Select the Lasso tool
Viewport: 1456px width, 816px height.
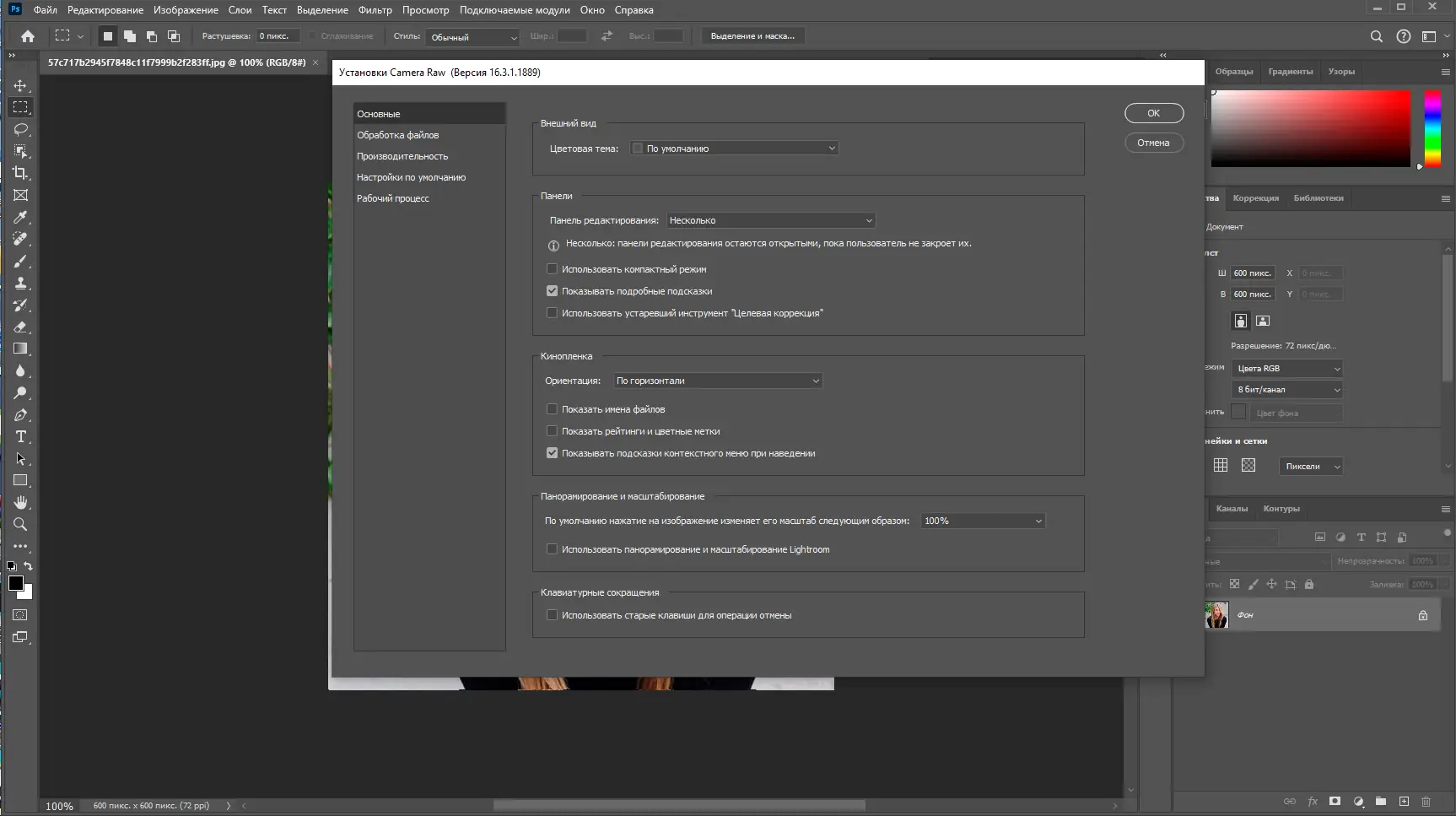20,130
